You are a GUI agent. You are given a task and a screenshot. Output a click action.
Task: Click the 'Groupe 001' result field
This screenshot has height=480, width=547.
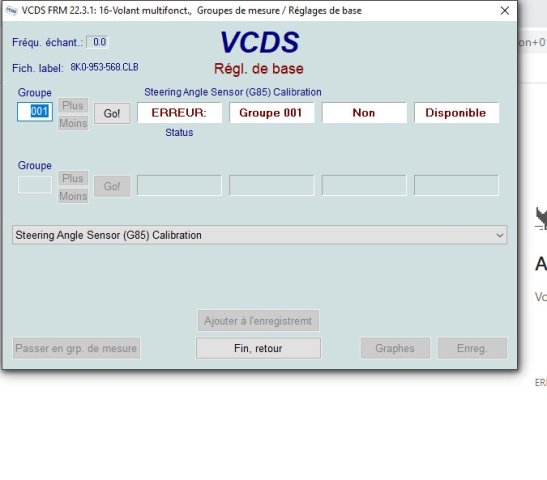point(271,113)
